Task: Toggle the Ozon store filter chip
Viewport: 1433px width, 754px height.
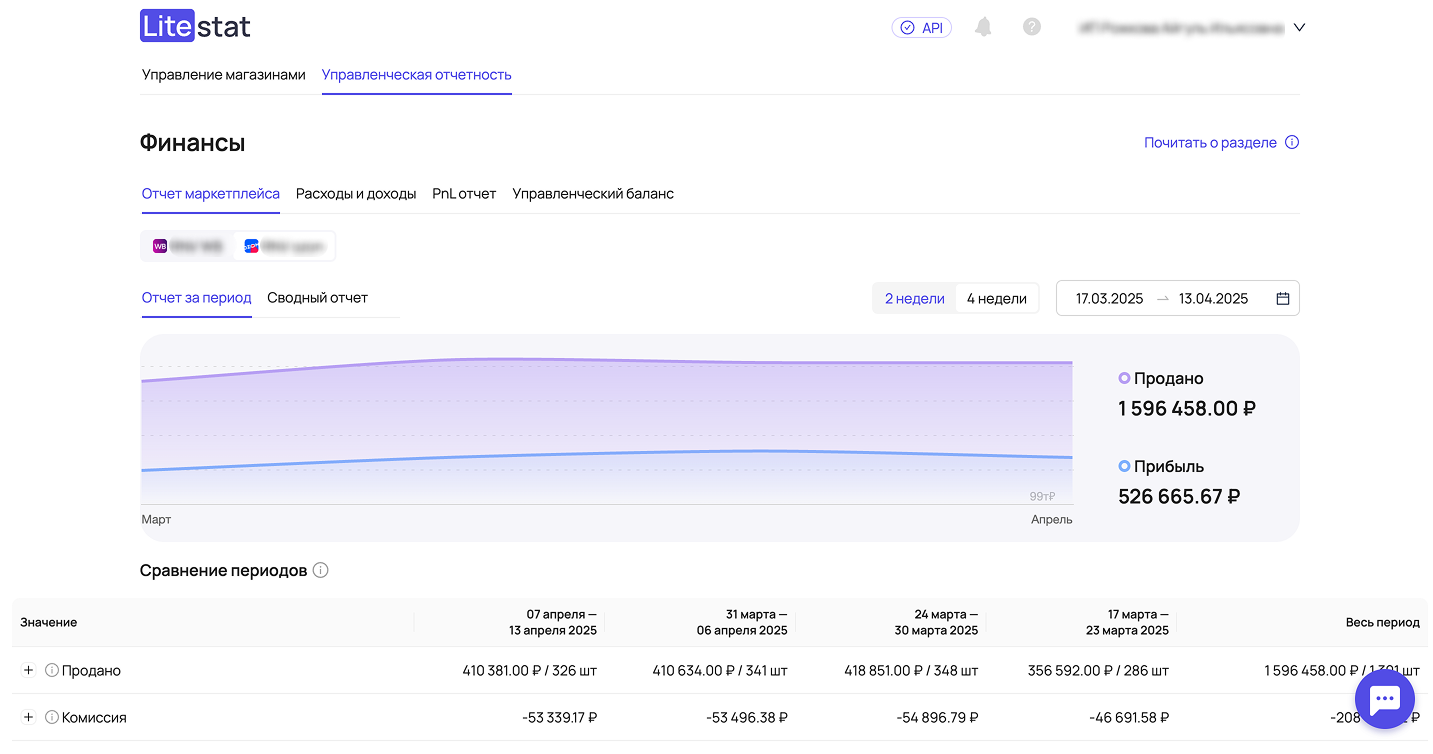Action: 283,246
